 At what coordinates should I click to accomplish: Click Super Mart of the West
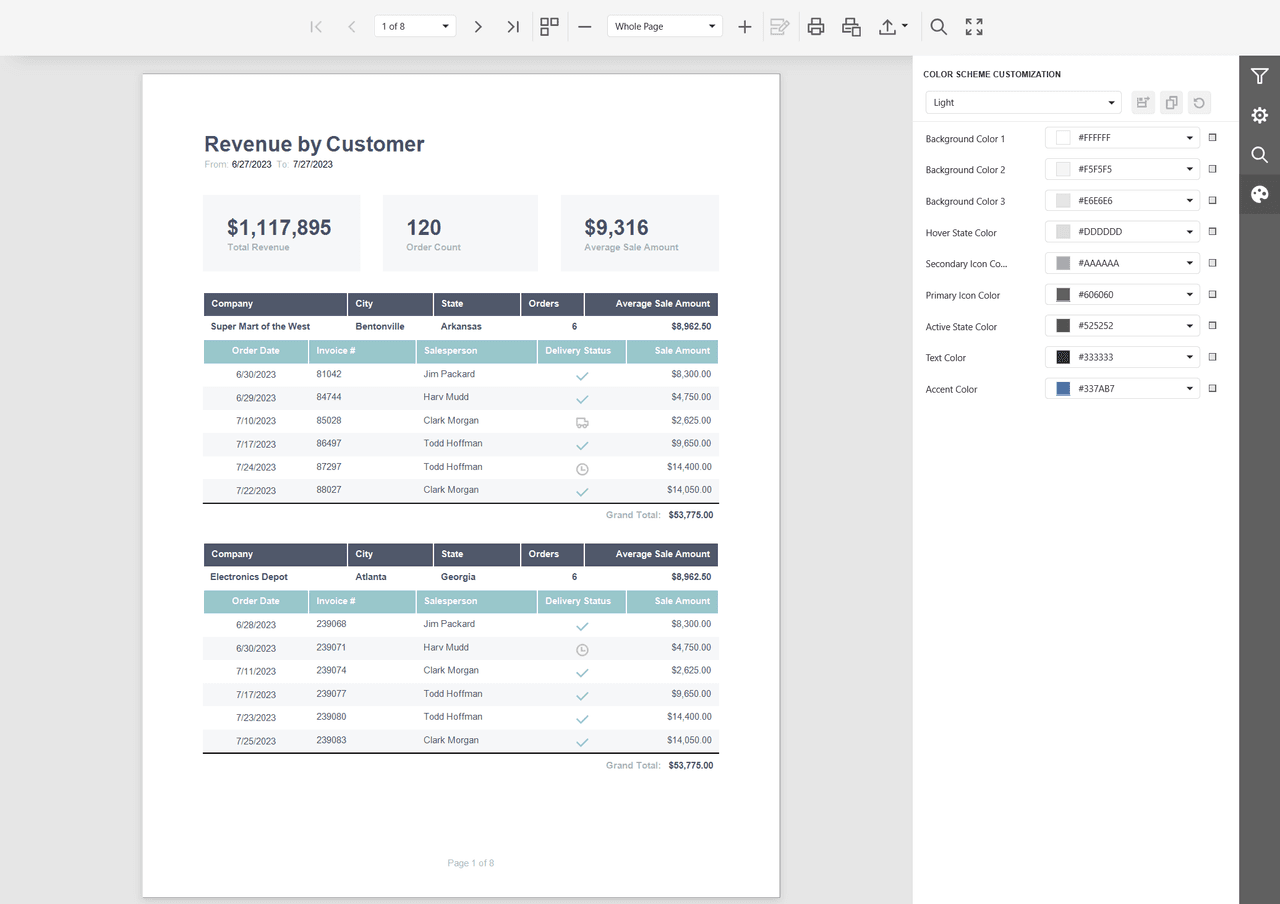260,326
